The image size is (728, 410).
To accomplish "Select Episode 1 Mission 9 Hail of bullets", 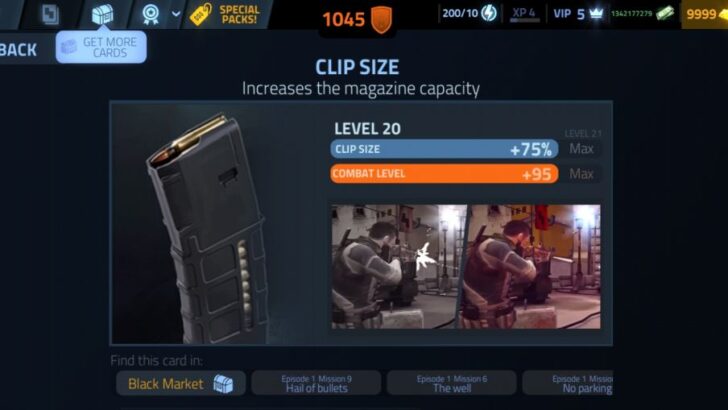I will pos(316,384).
